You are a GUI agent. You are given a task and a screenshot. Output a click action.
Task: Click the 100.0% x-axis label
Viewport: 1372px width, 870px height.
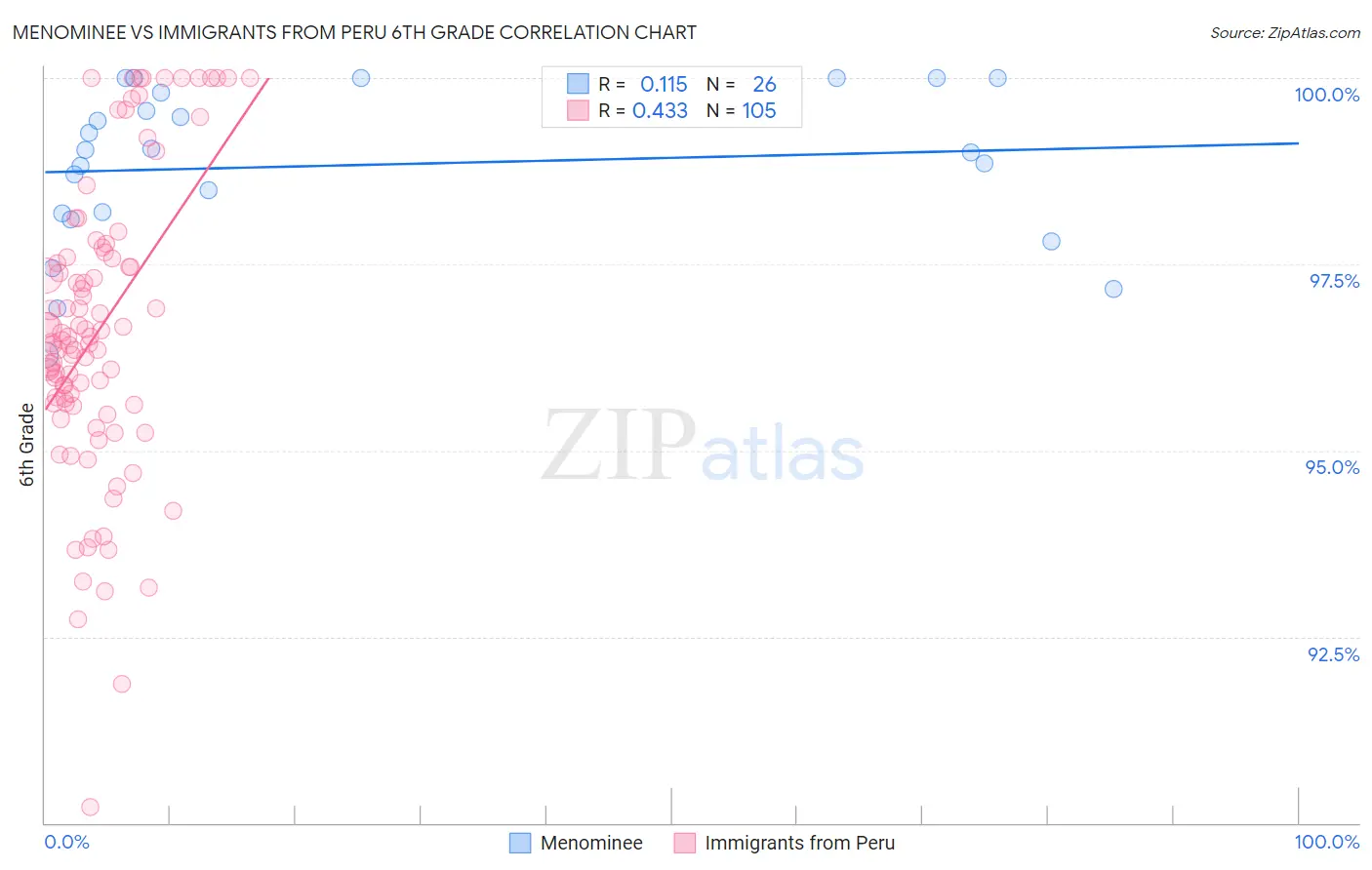click(x=1327, y=842)
